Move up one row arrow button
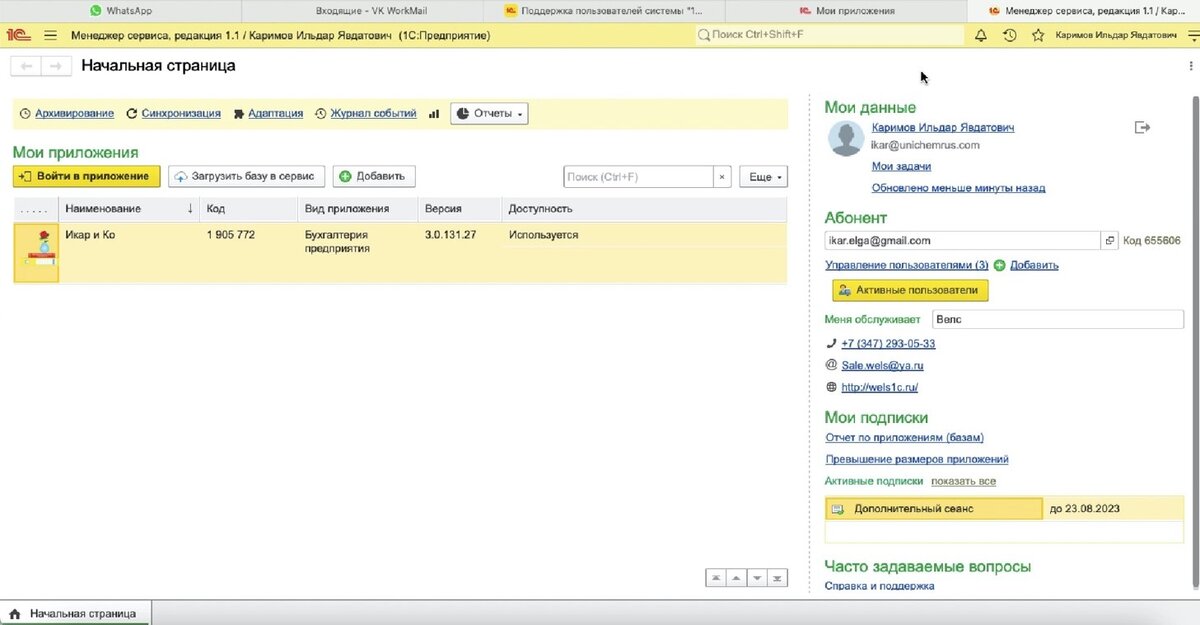Image resolution: width=1200 pixels, height=625 pixels. [736, 578]
